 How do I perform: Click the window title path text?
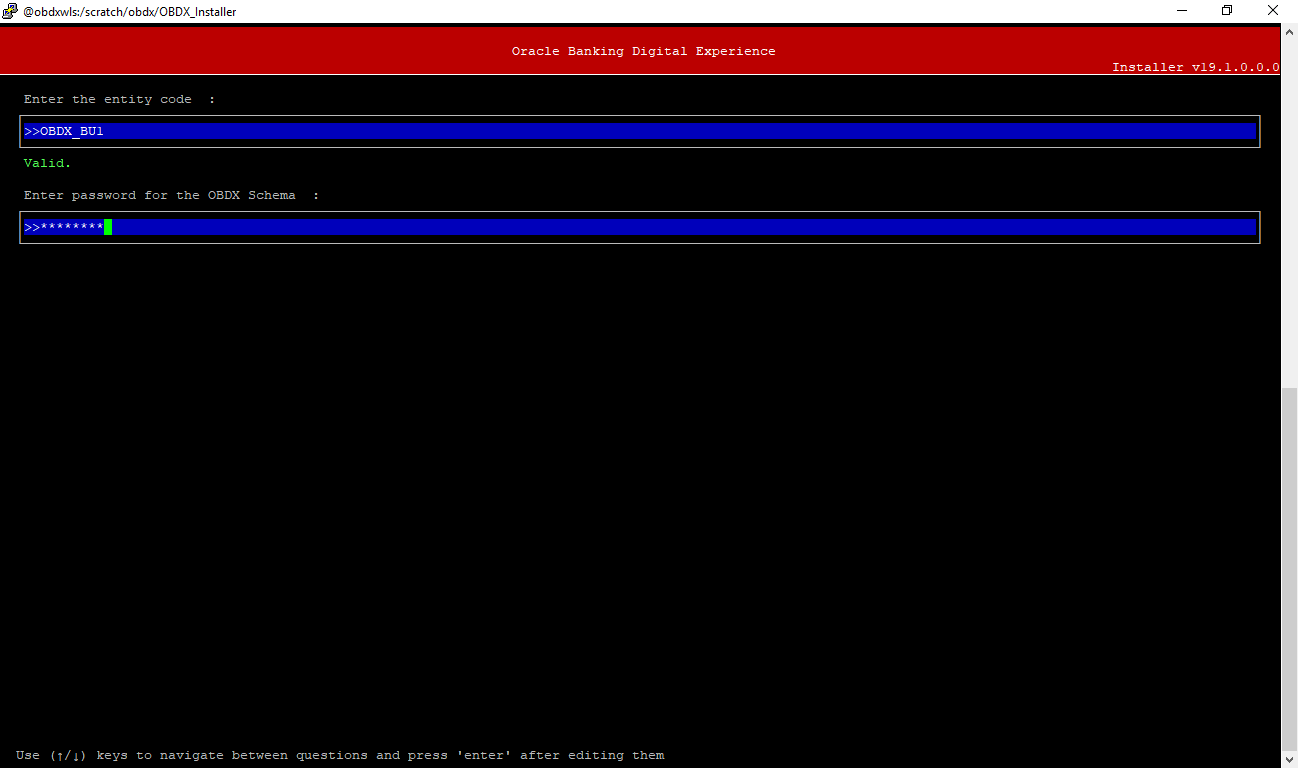coord(130,12)
